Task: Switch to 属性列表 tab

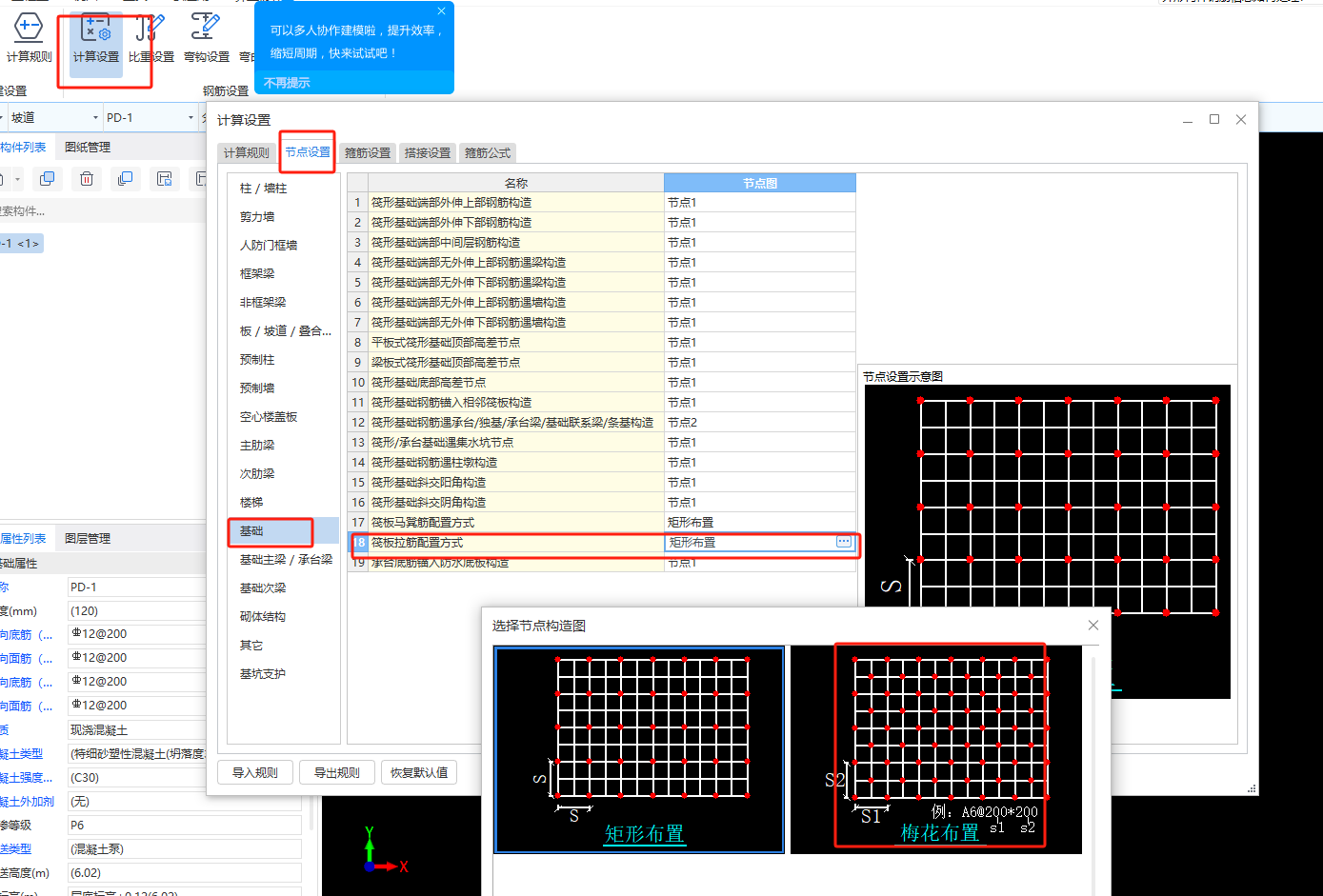Action: point(23,538)
